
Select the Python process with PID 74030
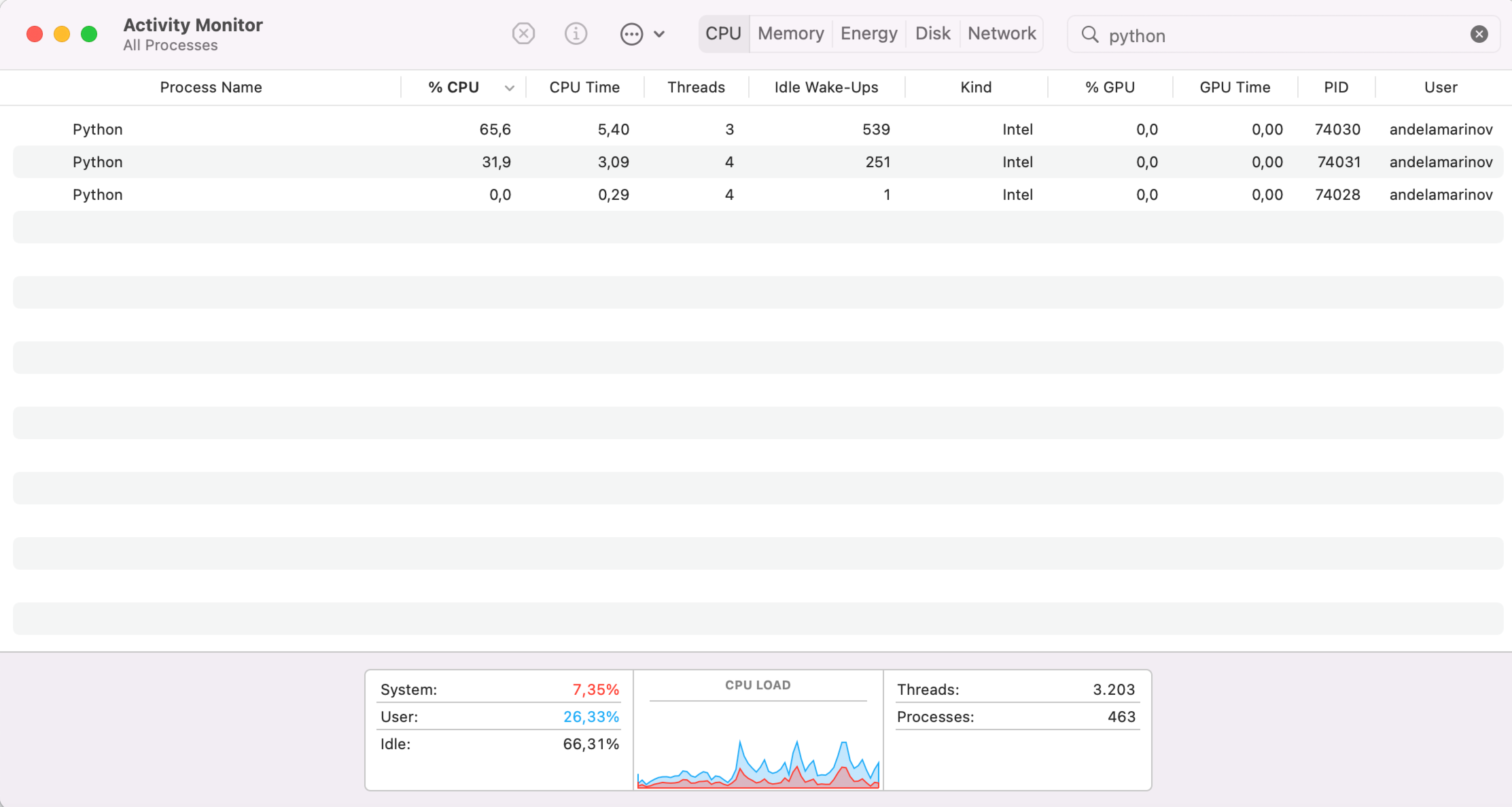(476, 129)
